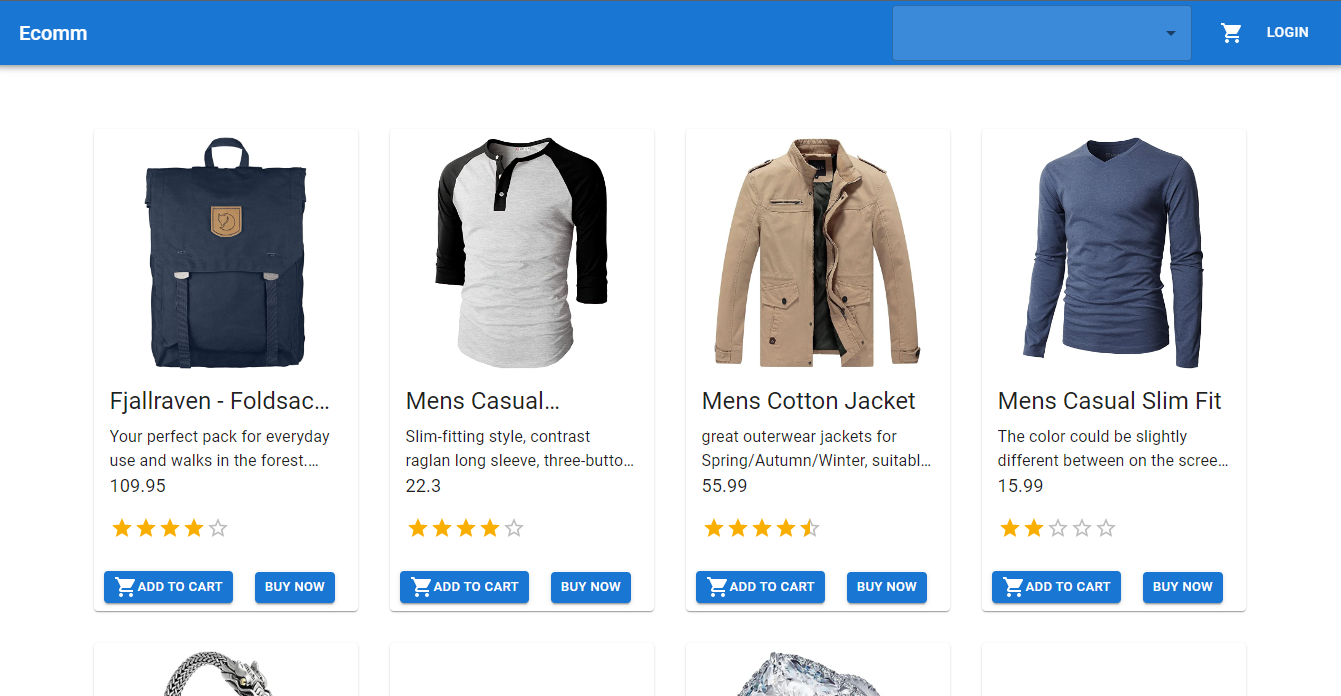
Task: Open the shopping cart icon in header
Action: pos(1231,33)
